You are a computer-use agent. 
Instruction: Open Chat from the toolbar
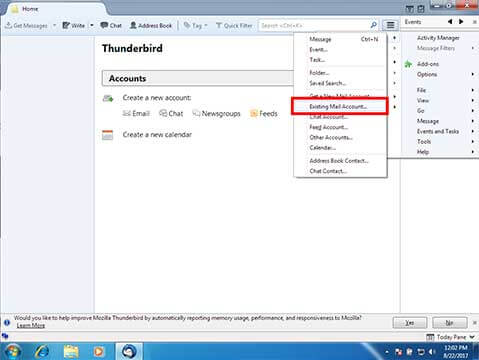pyautogui.click(x=111, y=25)
